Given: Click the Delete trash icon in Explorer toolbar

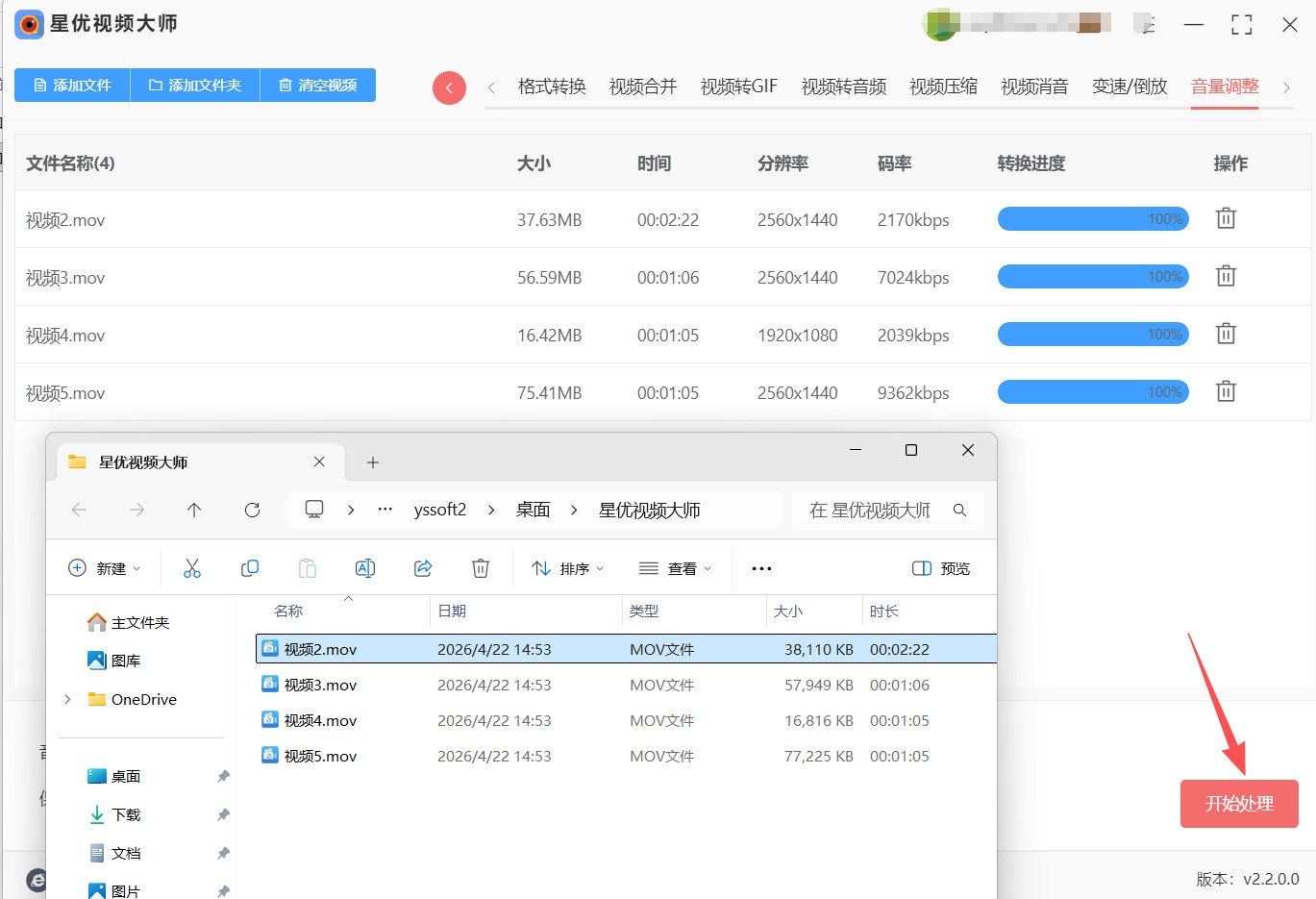Looking at the screenshot, I should [x=481, y=568].
